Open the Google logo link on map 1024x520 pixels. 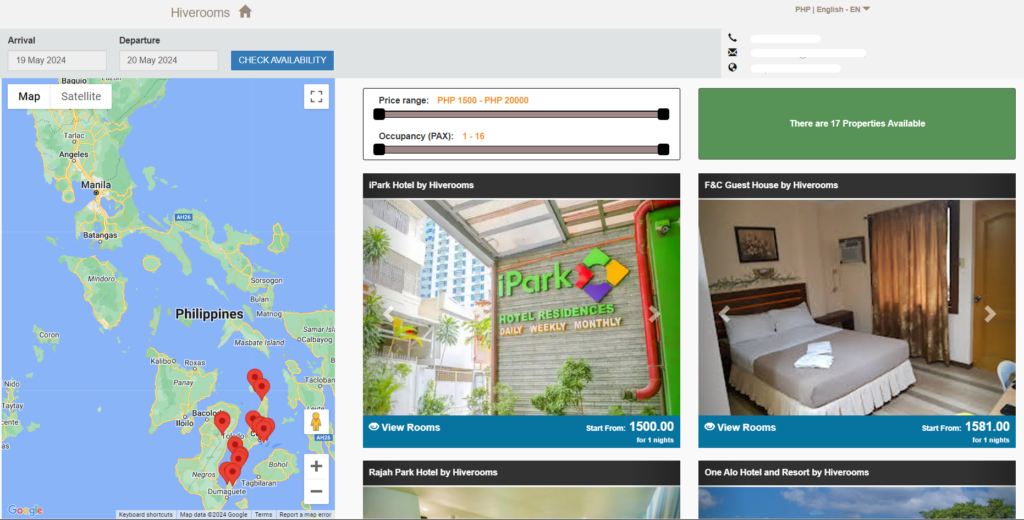[x=25, y=510]
